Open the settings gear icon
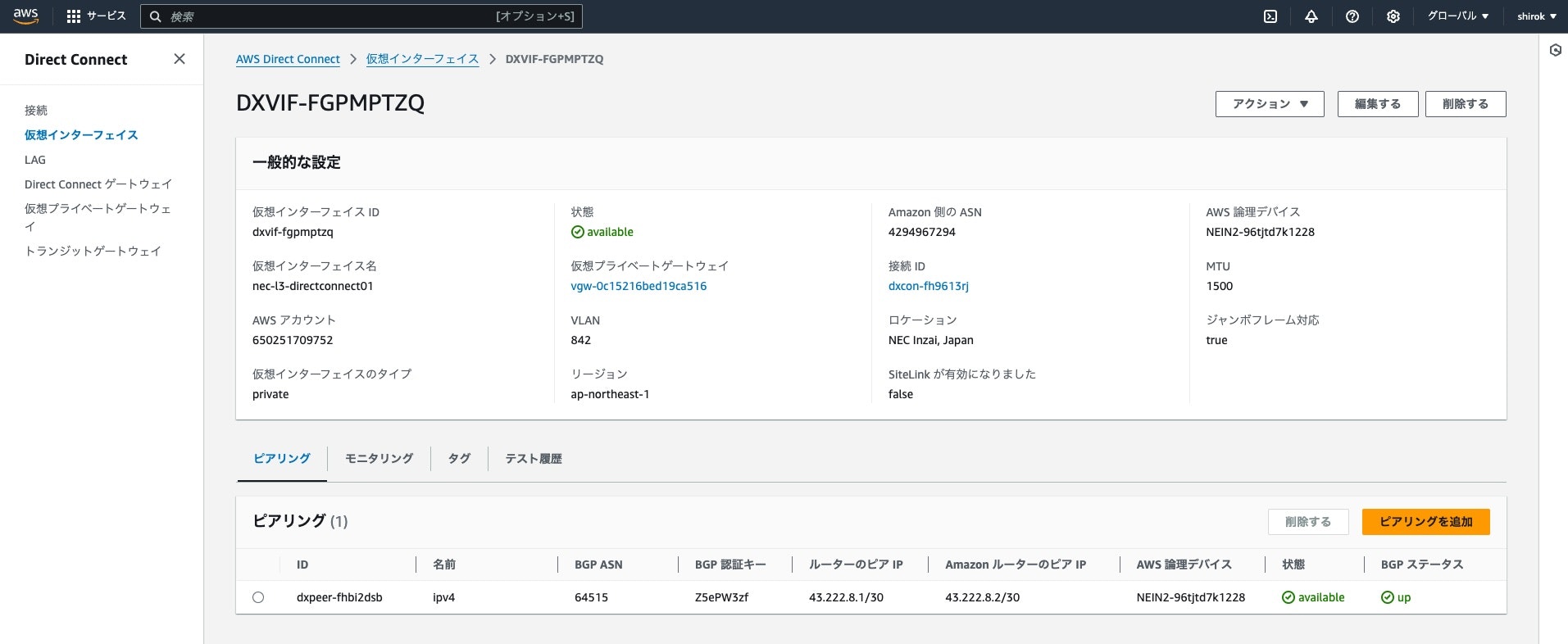The image size is (1568, 644). (1393, 16)
